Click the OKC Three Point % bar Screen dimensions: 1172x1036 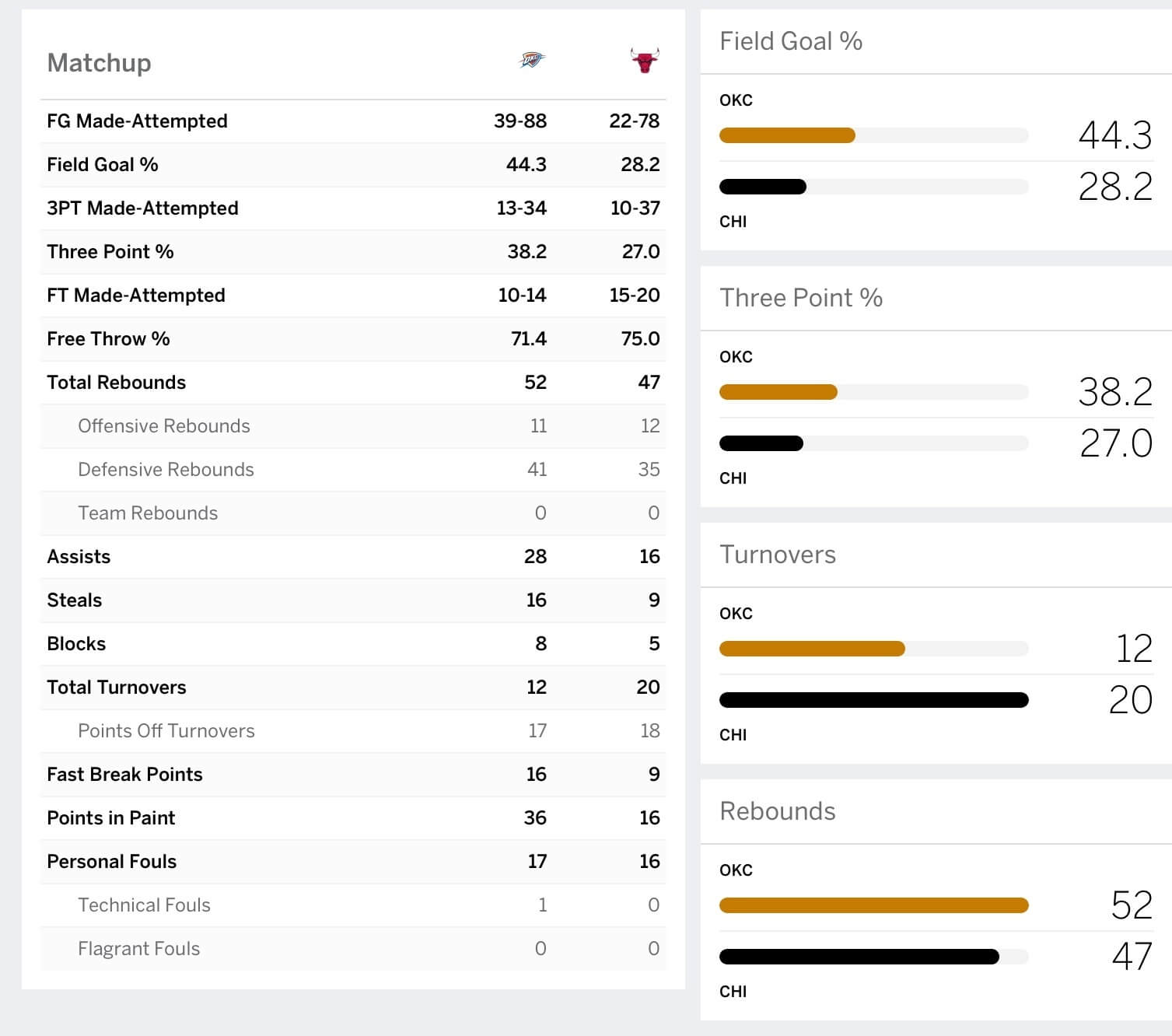click(778, 392)
